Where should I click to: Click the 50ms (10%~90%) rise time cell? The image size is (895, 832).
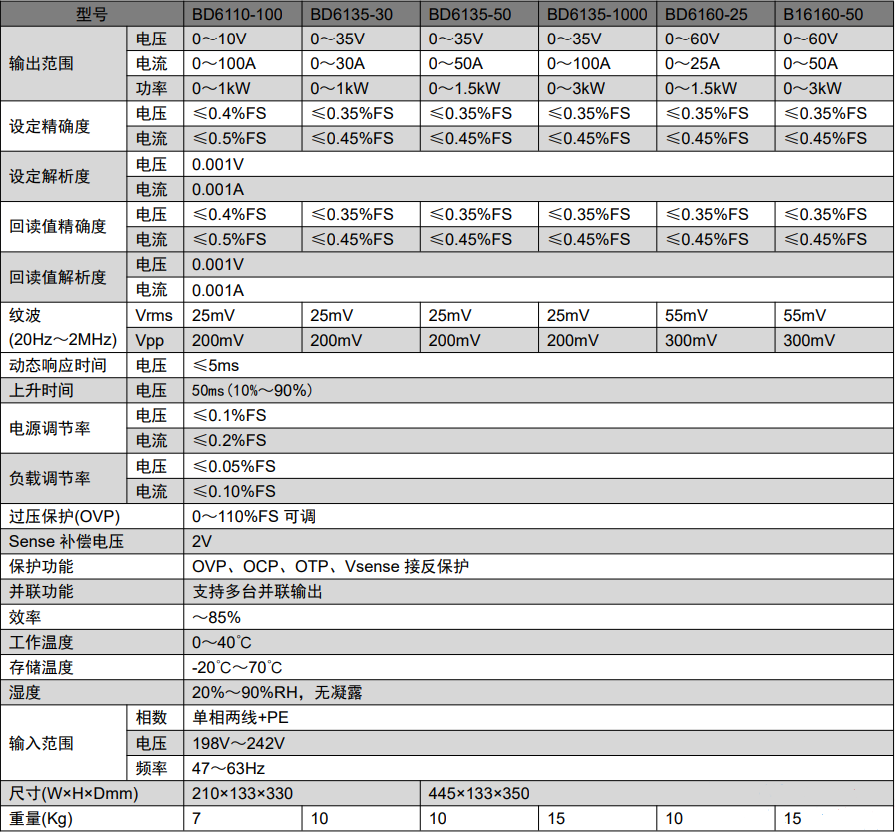[x=254, y=390]
